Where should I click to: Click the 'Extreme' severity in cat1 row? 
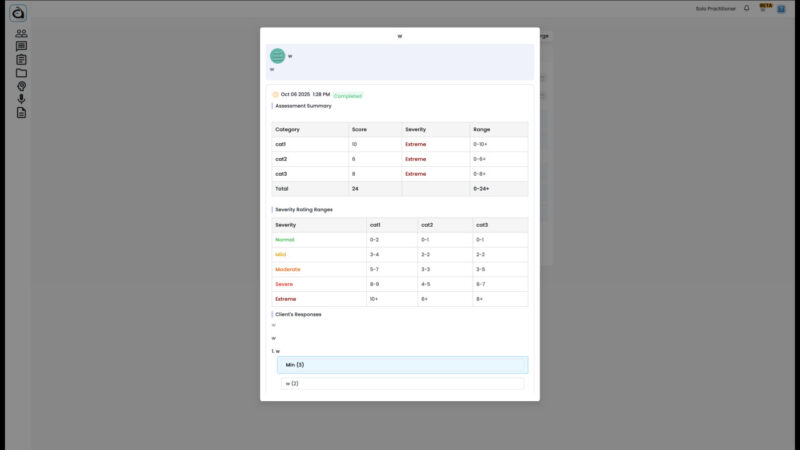(415, 144)
